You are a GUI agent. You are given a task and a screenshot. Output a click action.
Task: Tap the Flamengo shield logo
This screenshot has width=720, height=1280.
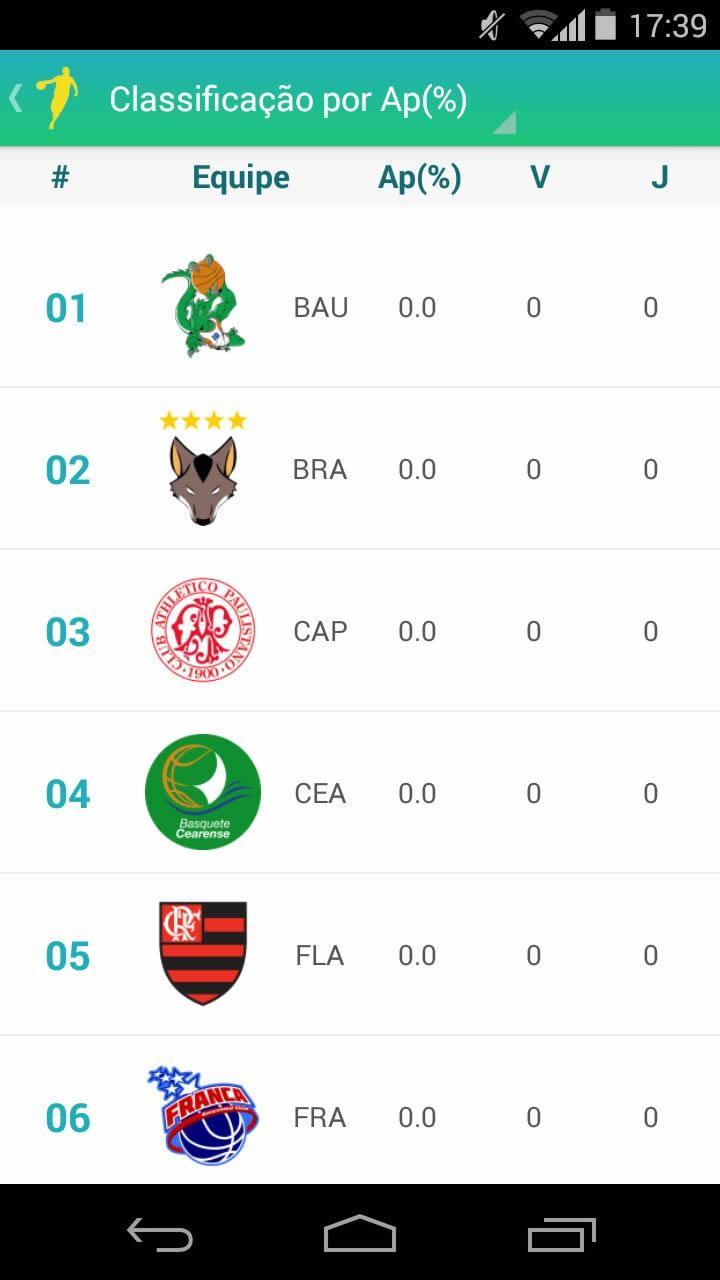pos(203,954)
